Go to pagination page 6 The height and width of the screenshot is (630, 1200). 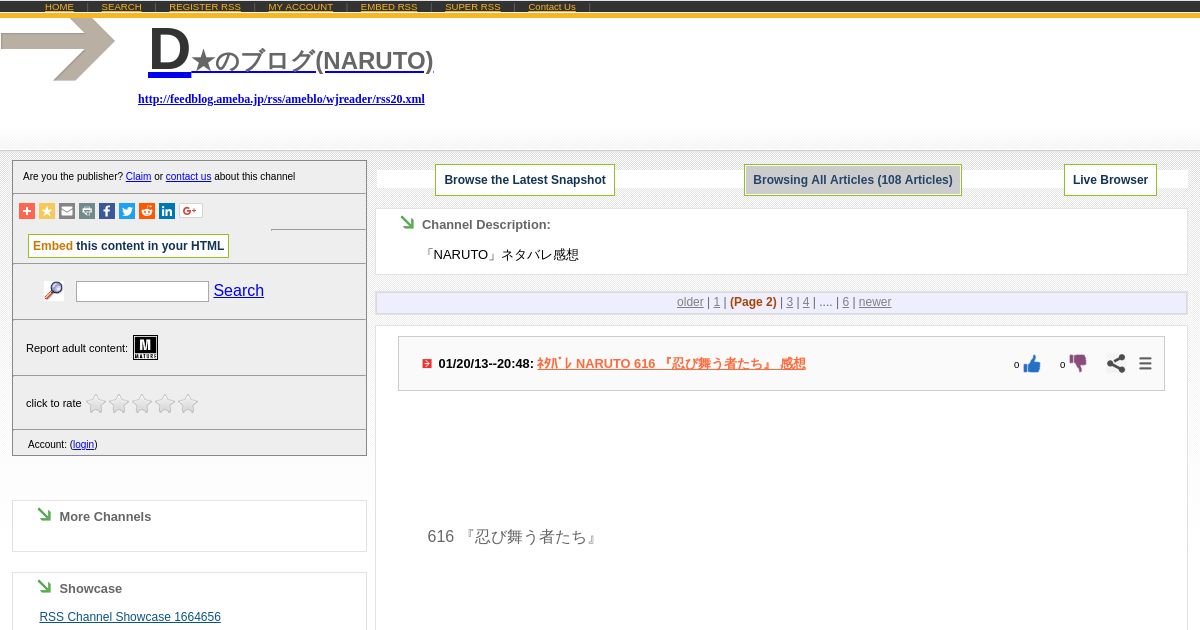(845, 302)
